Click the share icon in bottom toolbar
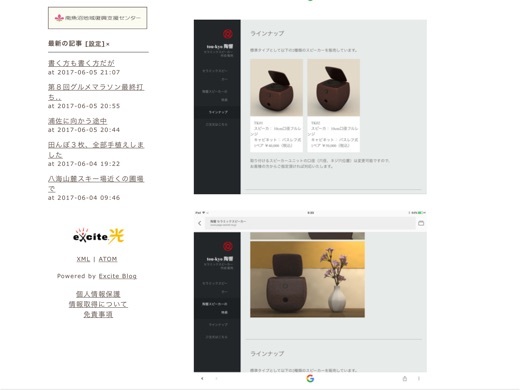The width and height of the screenshot is (520, 390). coord(405,379)
